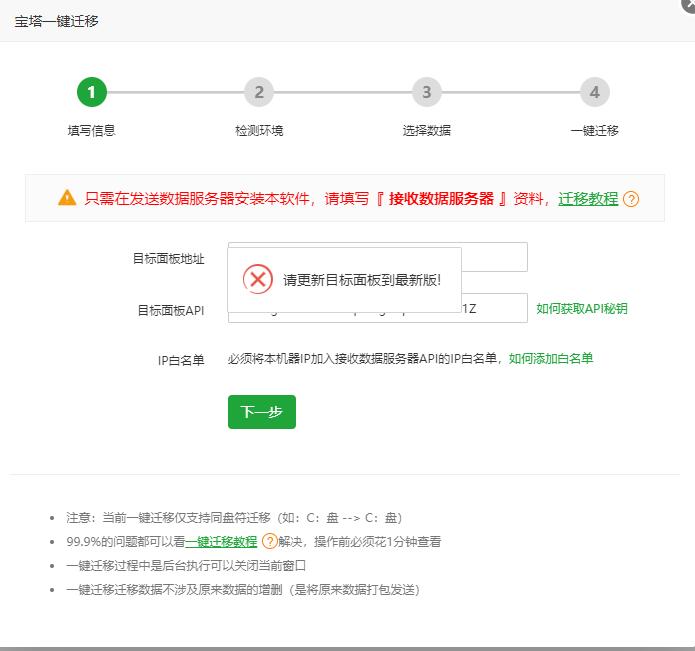Click step 2 circle for 检测环境
This screenshot has height=651, width=695.
pyautogui.click(x=259, y=92)
